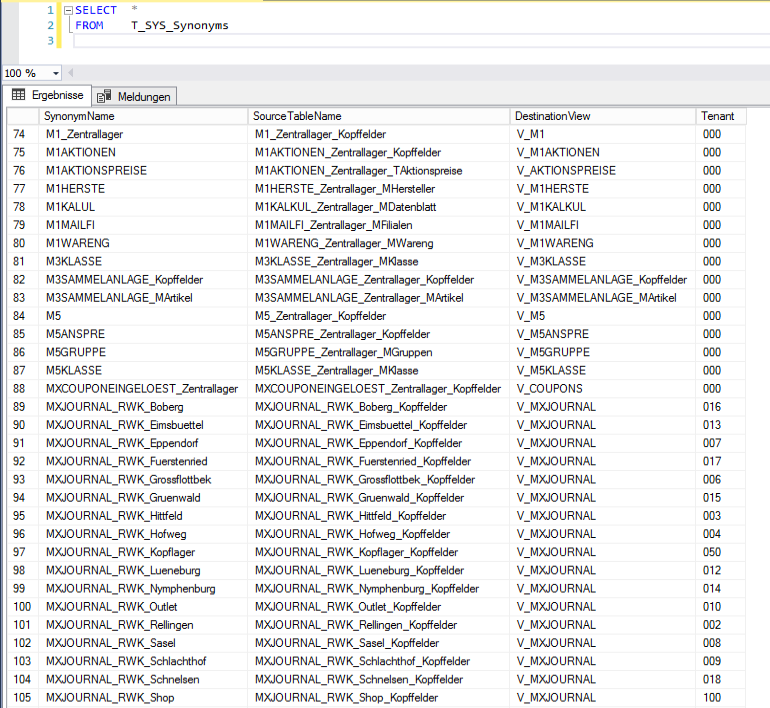The image size is (770, 708).
Task: Click the cell M3KLASSE in SynonymName
Action: click(143, 261)
